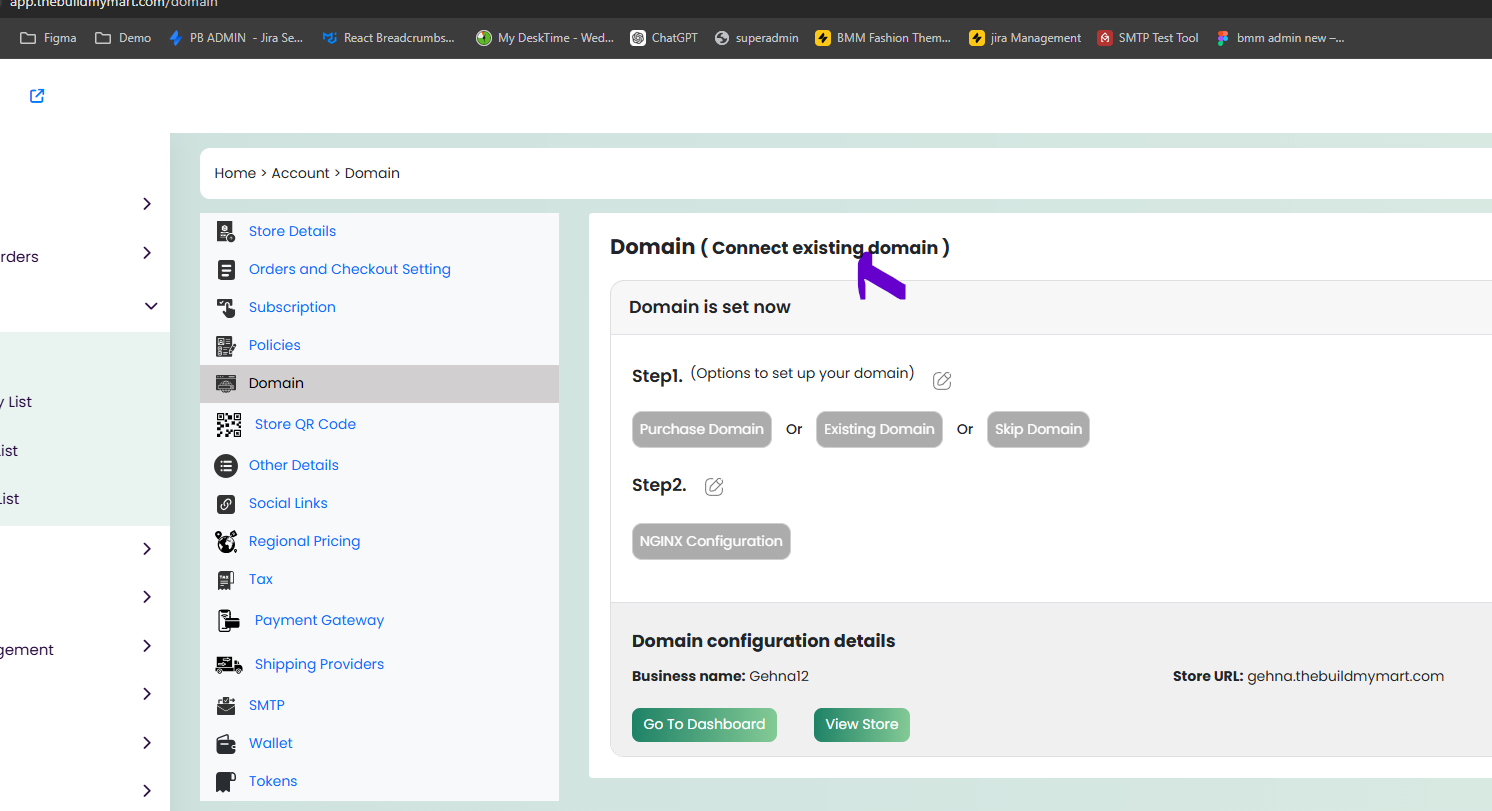Open the Figma bookmarks folder
This screenshot has height=811, width=1492.
[x=47, y=38]
